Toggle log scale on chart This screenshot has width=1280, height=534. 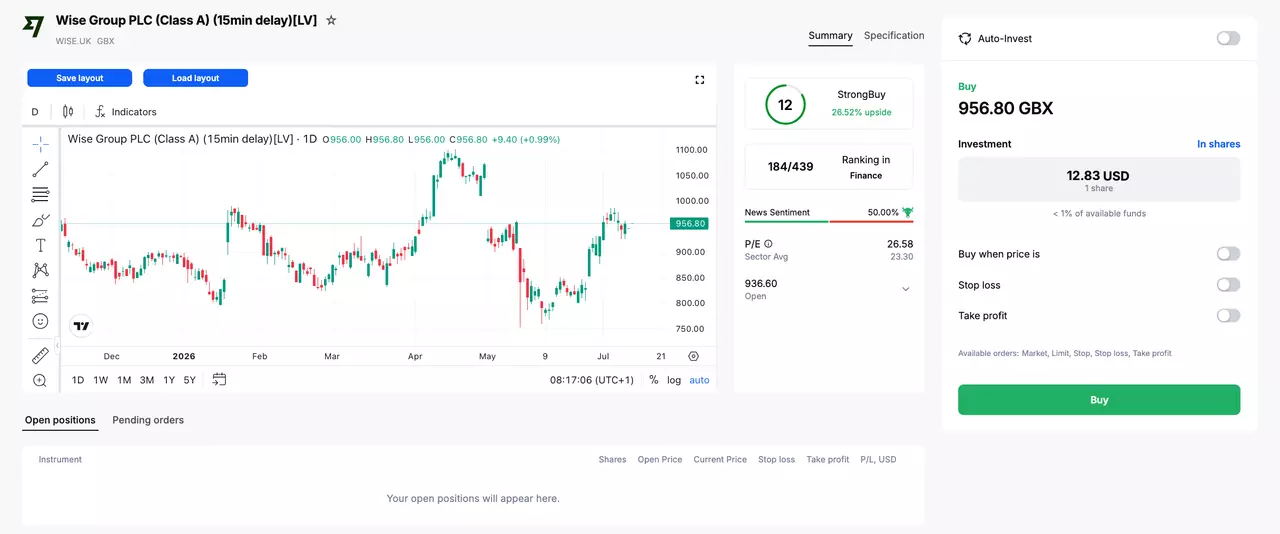pos(675,380)
